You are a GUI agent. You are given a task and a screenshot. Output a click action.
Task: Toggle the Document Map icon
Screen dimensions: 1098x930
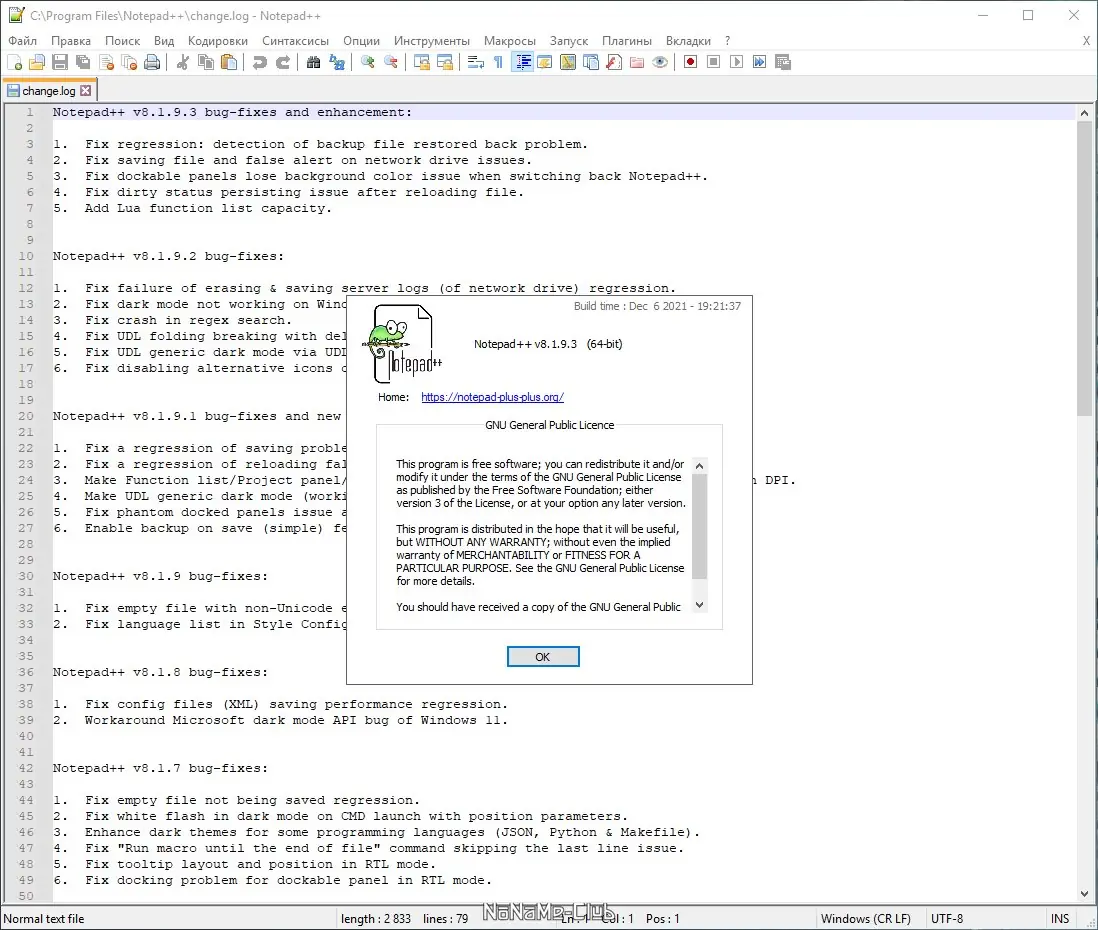tap(568, 62)
